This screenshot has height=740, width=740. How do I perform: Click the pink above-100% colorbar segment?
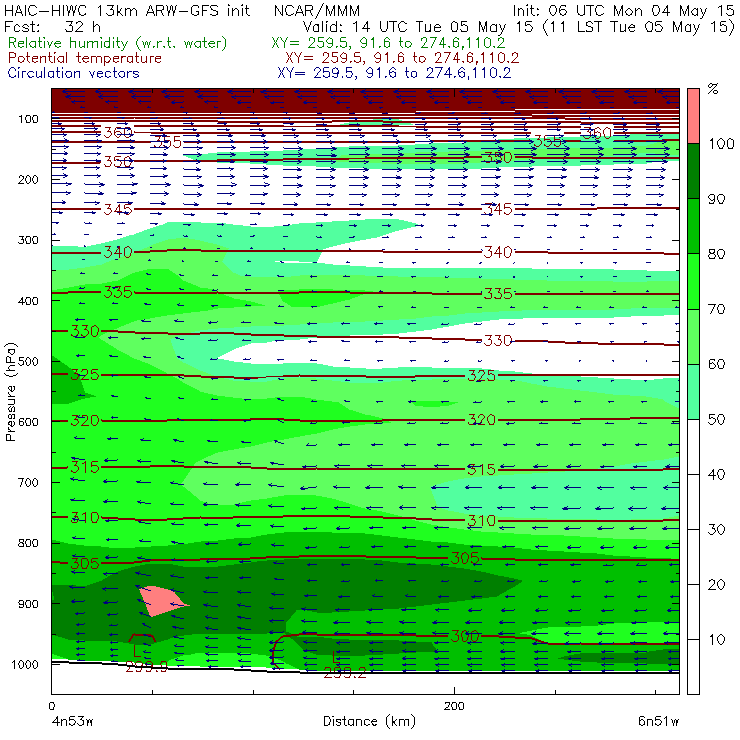693,116
